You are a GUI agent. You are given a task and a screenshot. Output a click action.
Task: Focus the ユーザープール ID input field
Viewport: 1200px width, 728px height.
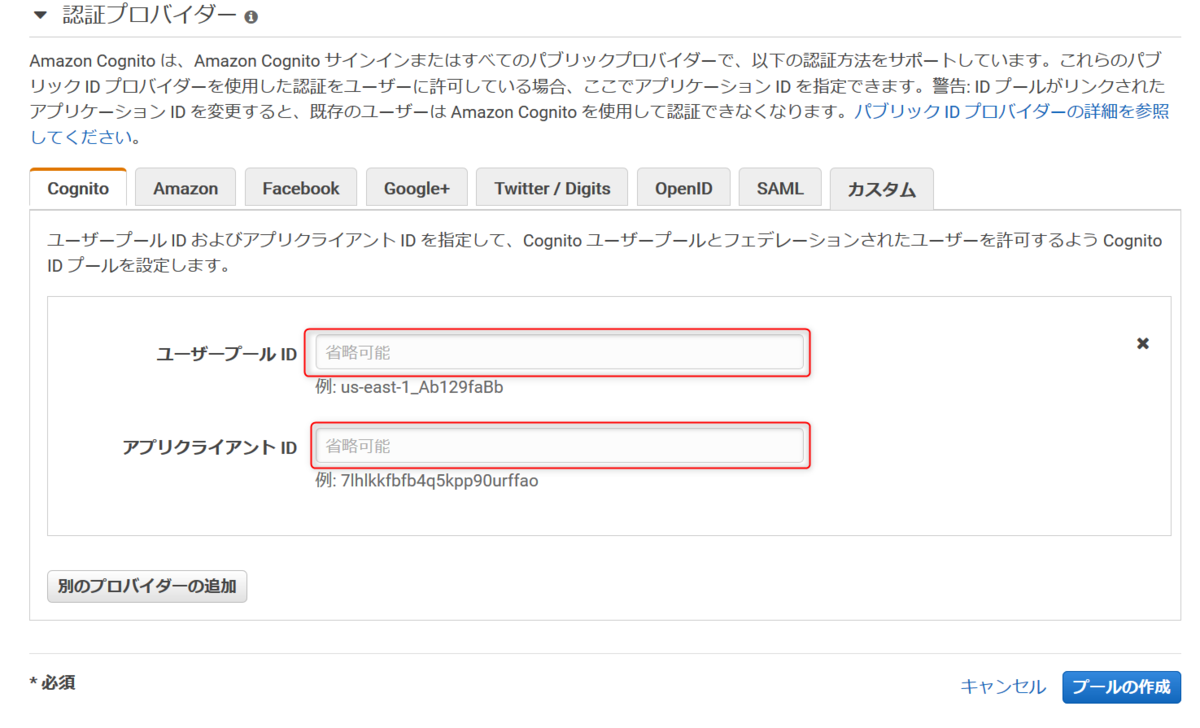coord(560,353)
